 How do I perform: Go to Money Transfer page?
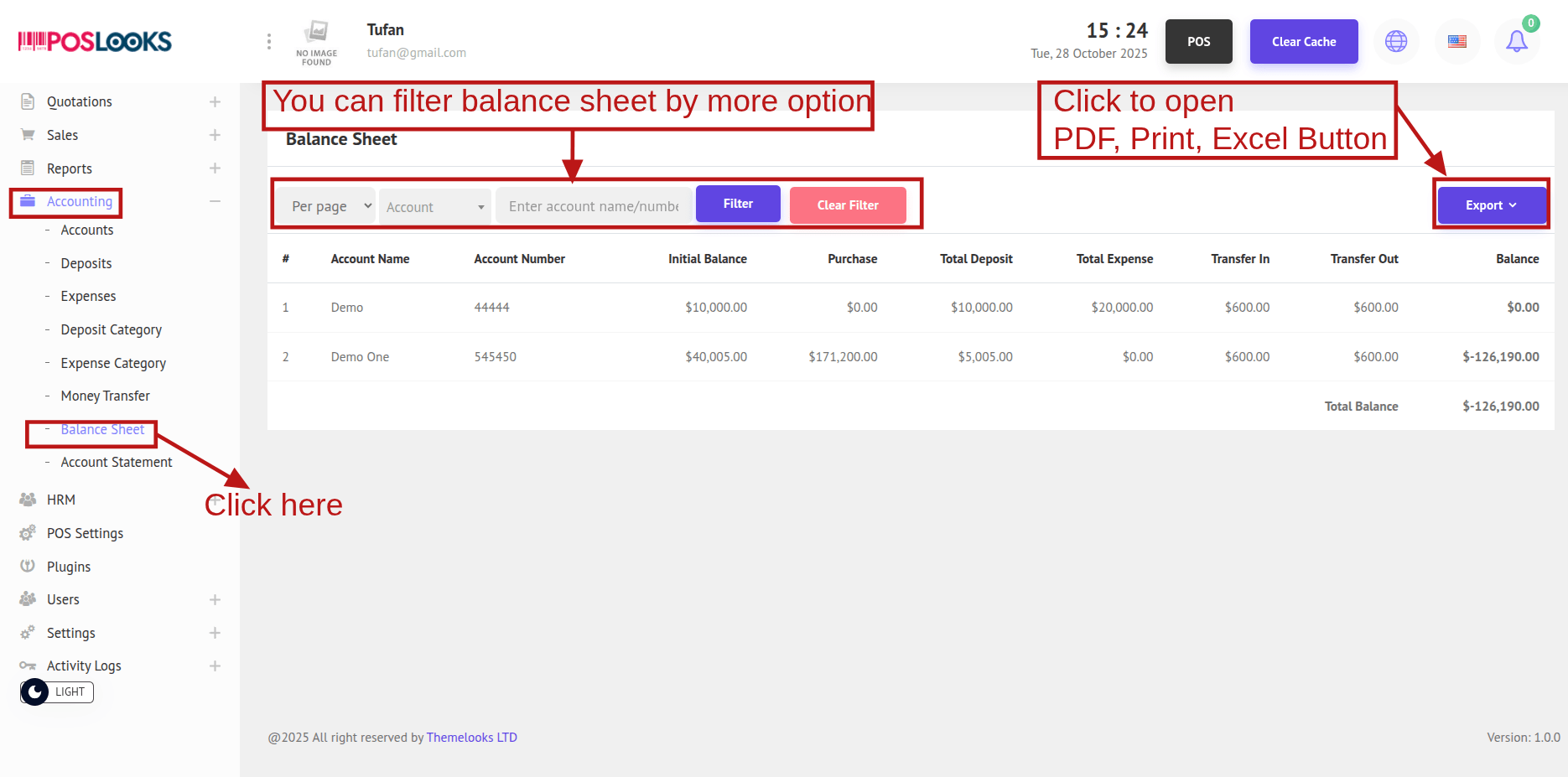click(x=105, y=396)
